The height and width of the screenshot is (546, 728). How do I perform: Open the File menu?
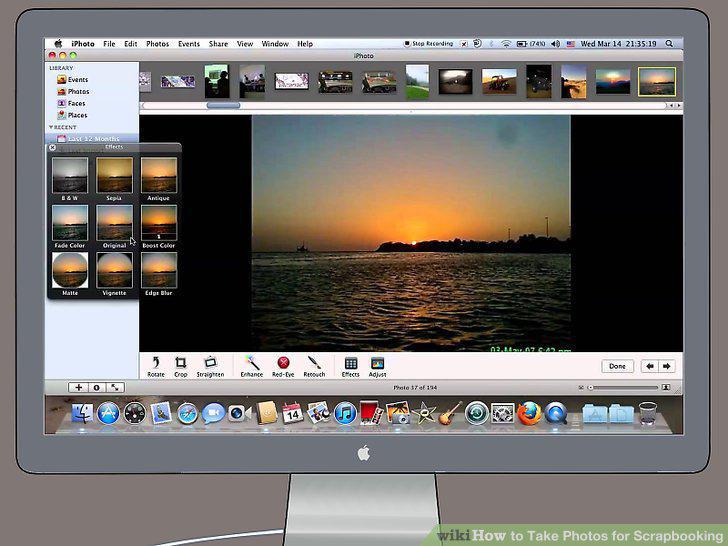pos(109,44)
